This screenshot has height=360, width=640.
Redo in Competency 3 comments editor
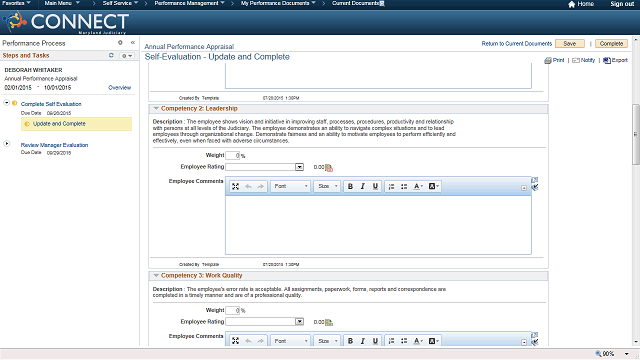[x=260, y=341]
